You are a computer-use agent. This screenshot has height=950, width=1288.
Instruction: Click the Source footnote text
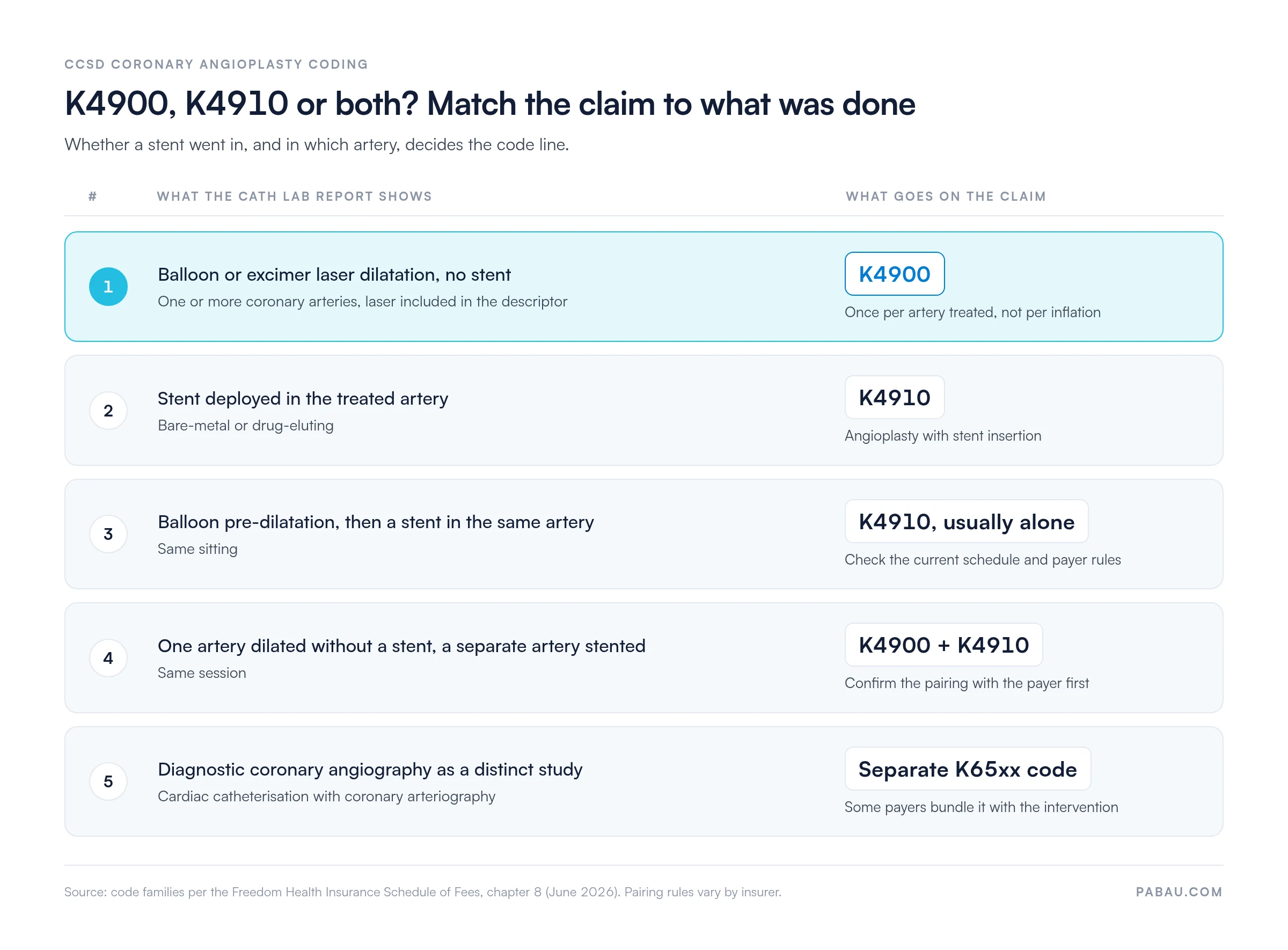tap(423, 892)
